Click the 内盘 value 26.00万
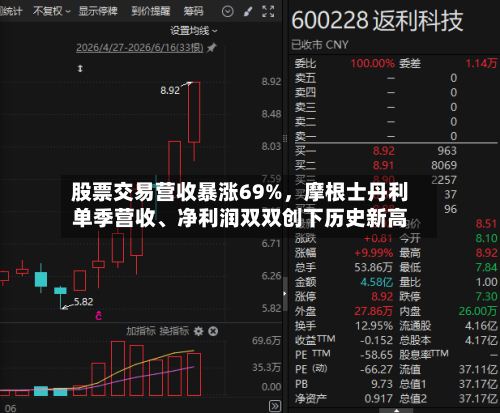The height and width of the screenshot is (413, 500). pyautogui.click(x=478, y=311)
